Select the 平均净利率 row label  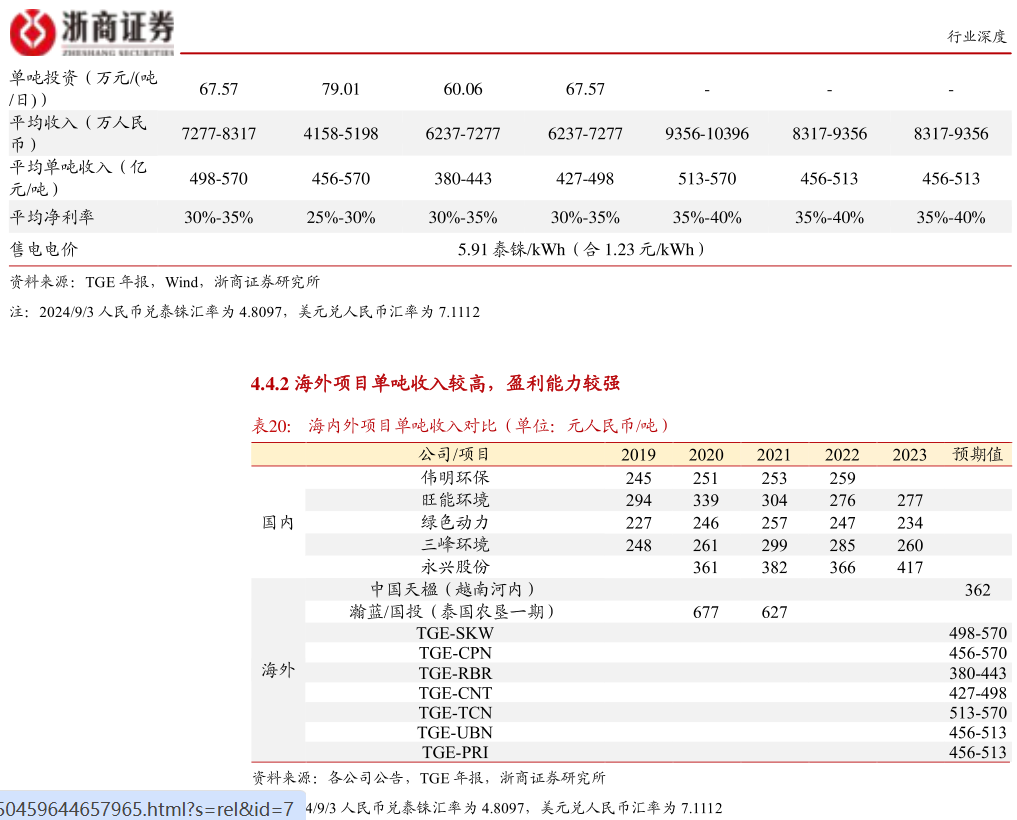point(51,217)
